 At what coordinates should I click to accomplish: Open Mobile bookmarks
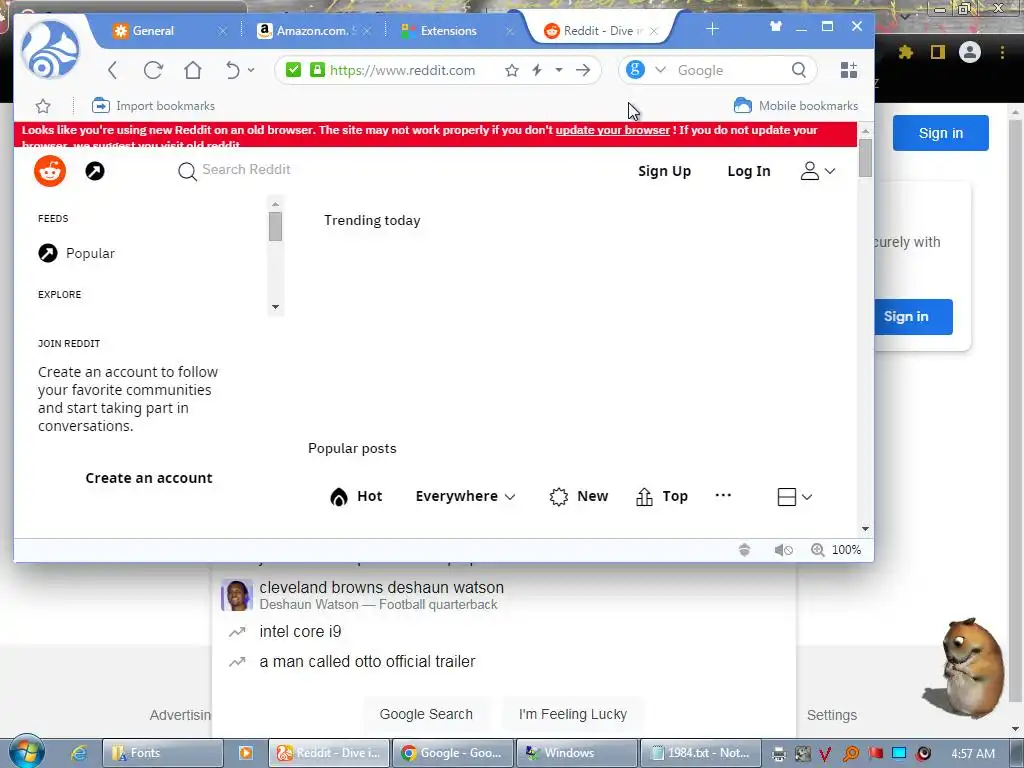point(796,106)
